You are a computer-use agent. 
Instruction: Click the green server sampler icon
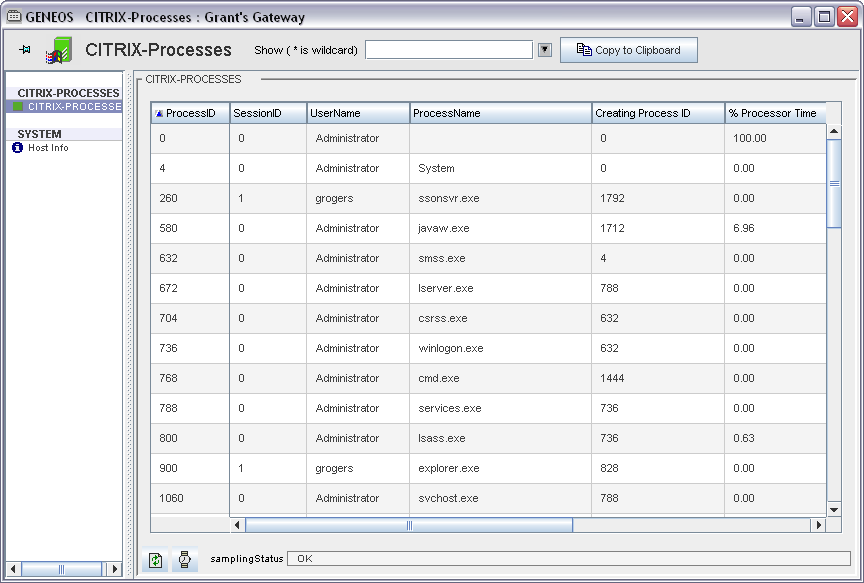pos(59,50)
